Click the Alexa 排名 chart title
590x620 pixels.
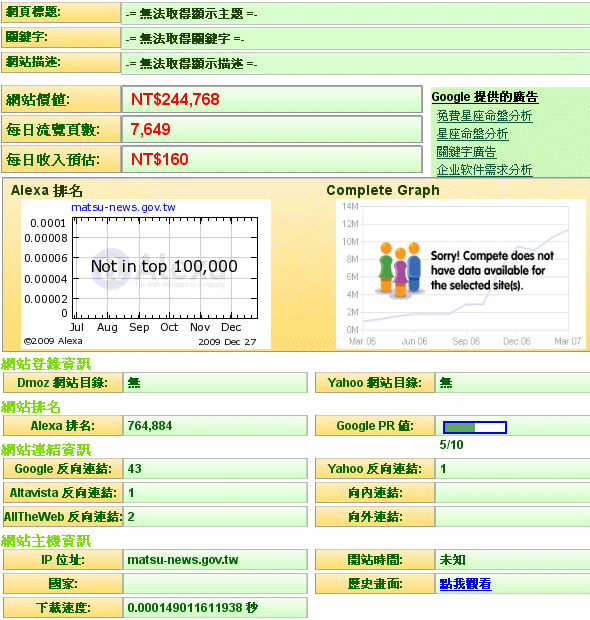point(47,191)
